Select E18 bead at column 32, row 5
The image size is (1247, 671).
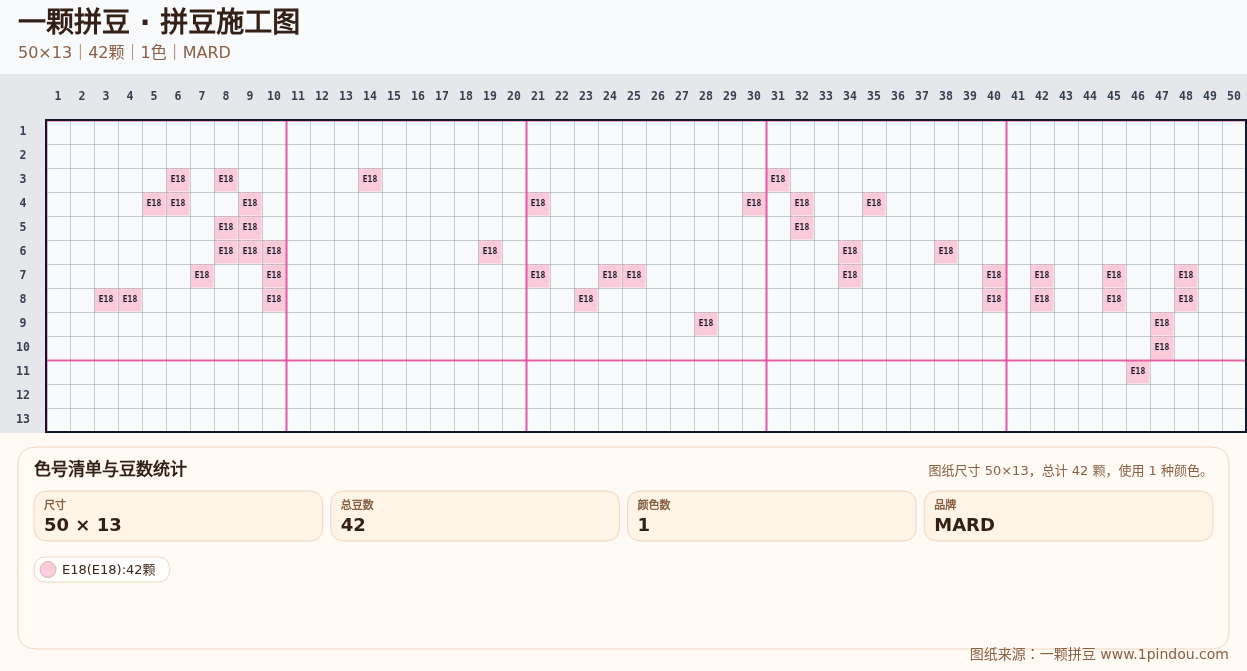click(x=802, y=228)
